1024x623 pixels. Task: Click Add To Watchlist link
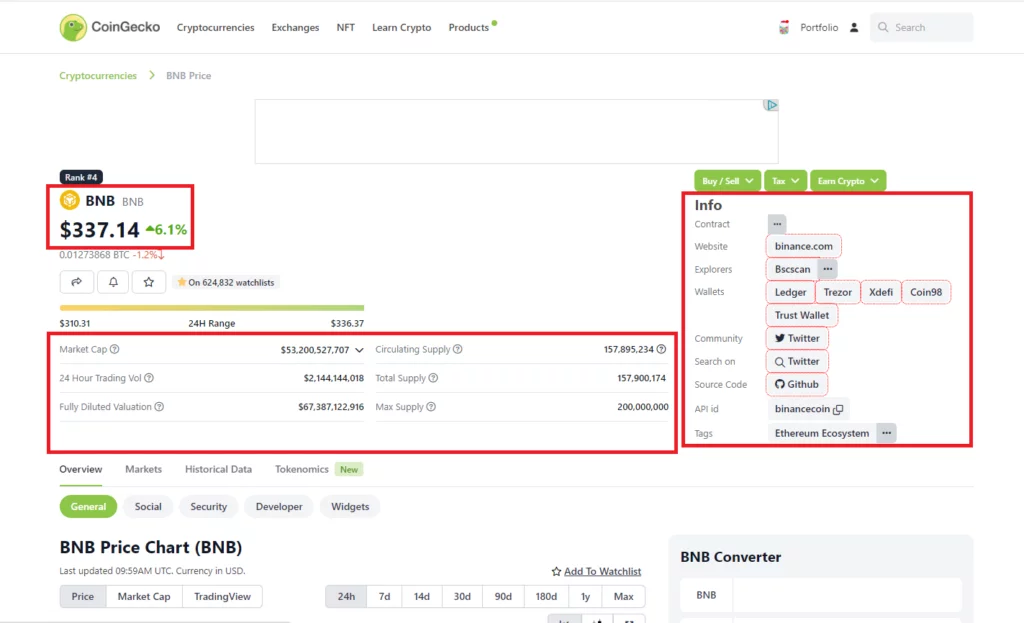(602, 571)
